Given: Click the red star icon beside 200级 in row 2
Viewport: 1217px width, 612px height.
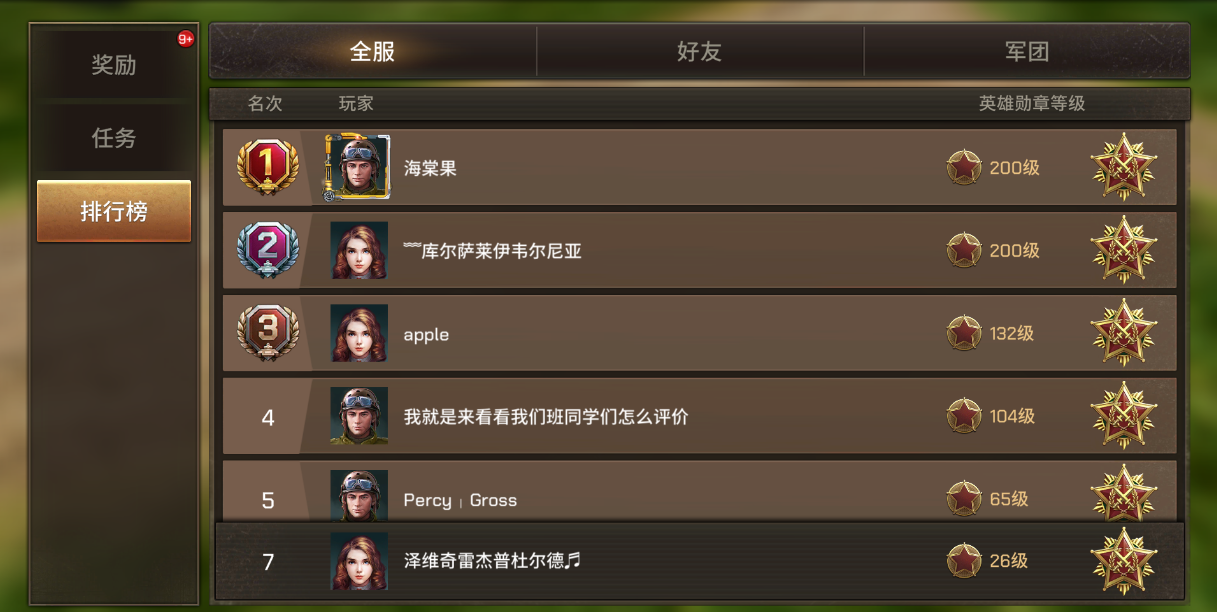Looking at the screenshot, I should 964,250.
